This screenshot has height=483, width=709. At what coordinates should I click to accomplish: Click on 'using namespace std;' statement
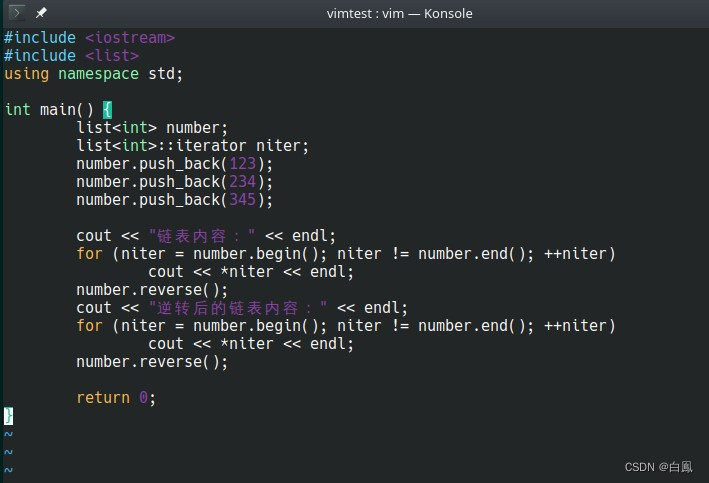click(94, 74)
